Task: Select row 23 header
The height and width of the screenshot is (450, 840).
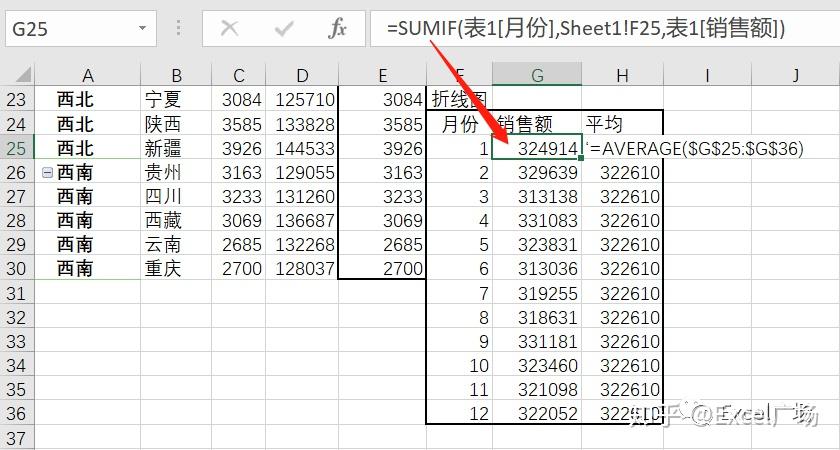Action: click(x=17, y=100)
